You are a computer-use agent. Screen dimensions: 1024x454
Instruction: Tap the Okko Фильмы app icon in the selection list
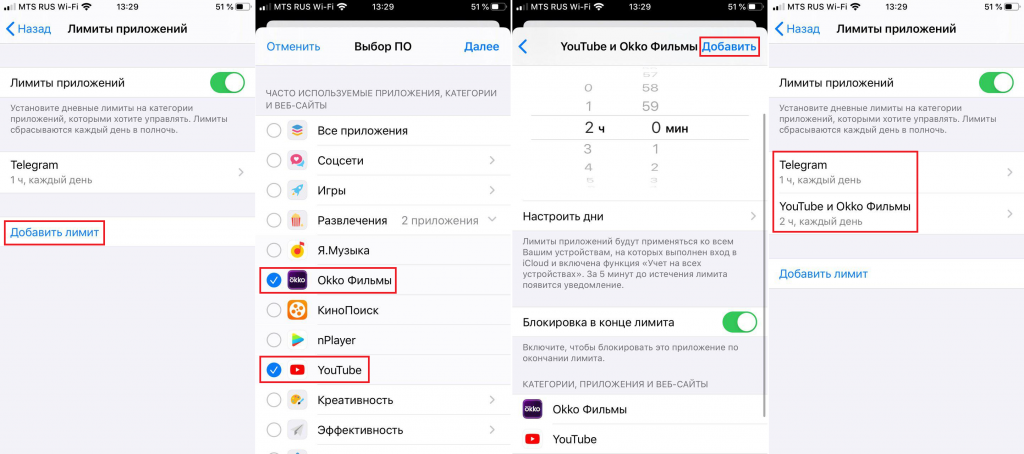tap(297, 280)
